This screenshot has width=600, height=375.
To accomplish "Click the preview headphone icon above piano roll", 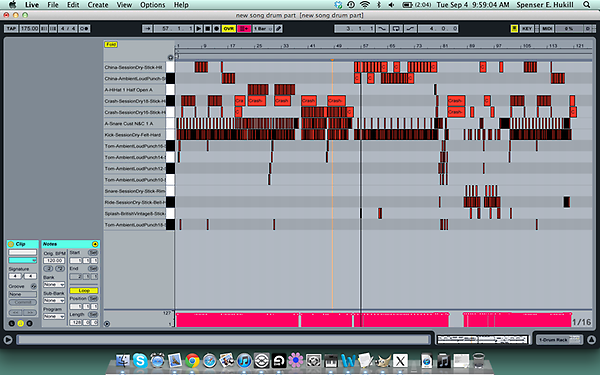I will [170, 57].
